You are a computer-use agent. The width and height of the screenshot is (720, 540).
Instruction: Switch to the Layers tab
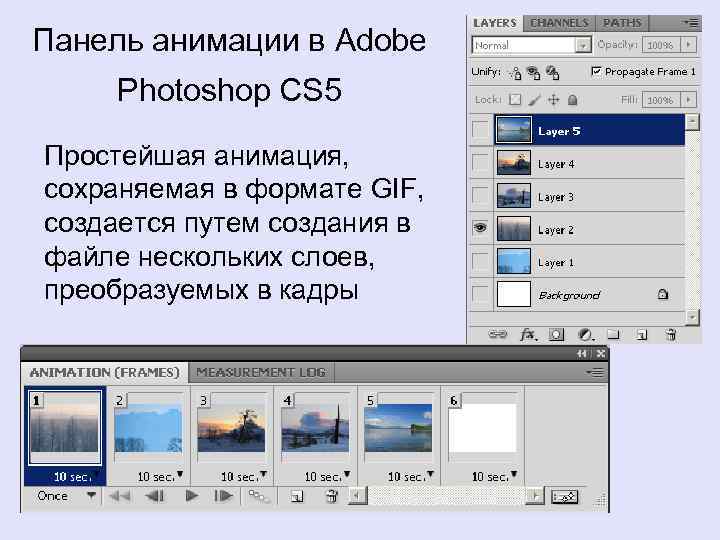pos(495,23)
